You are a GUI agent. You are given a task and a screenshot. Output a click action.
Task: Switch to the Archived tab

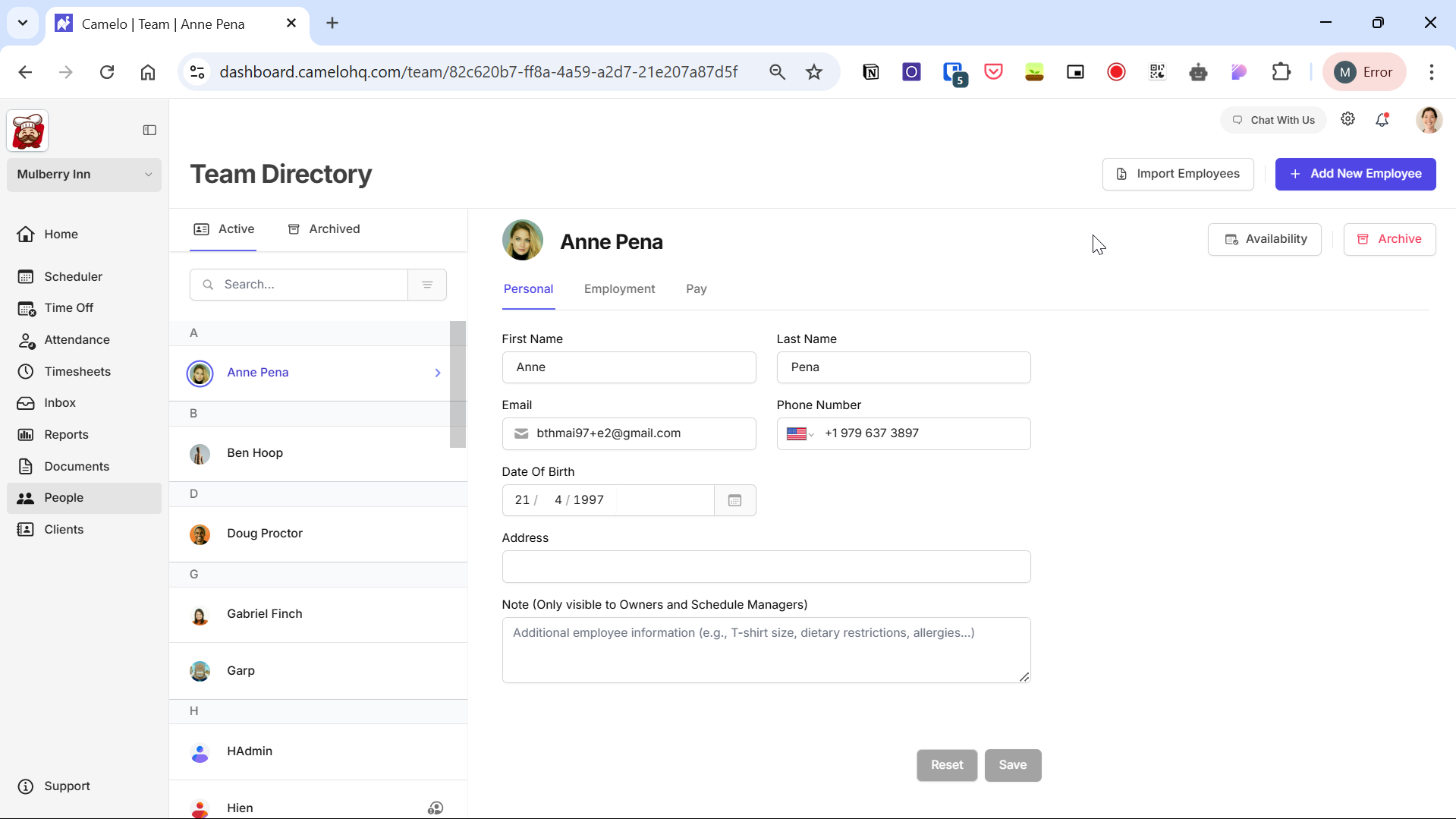(x=324, y=229)
